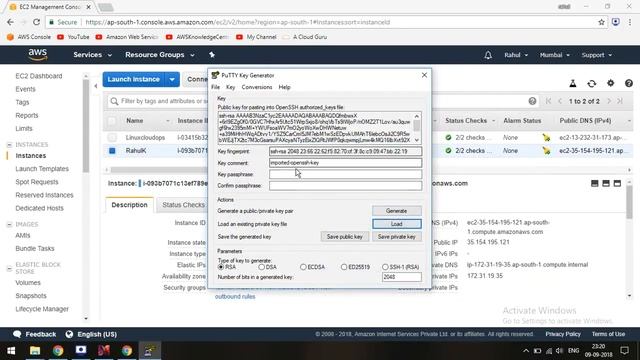Open the EC2 table settings gear

point(610,83)
